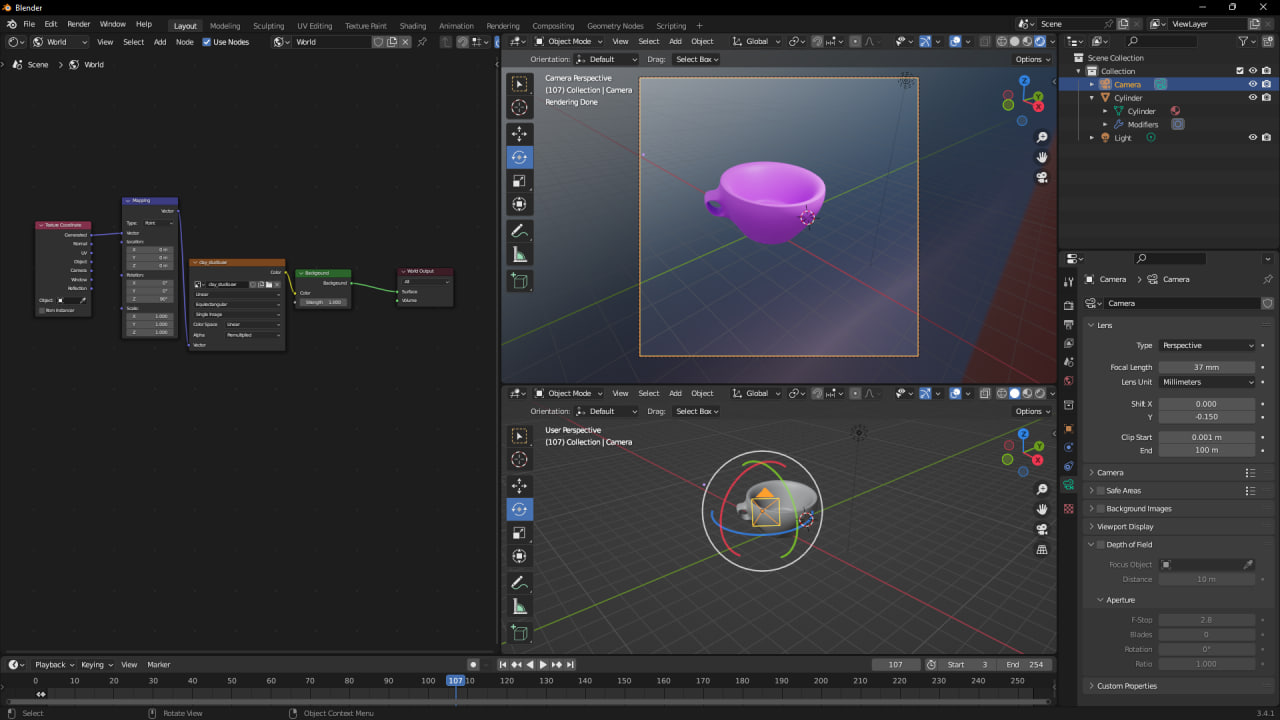This screenshot has width=1280, height=720.
Task: Enable the Background Images checkbox
Action: [1101, 509]
